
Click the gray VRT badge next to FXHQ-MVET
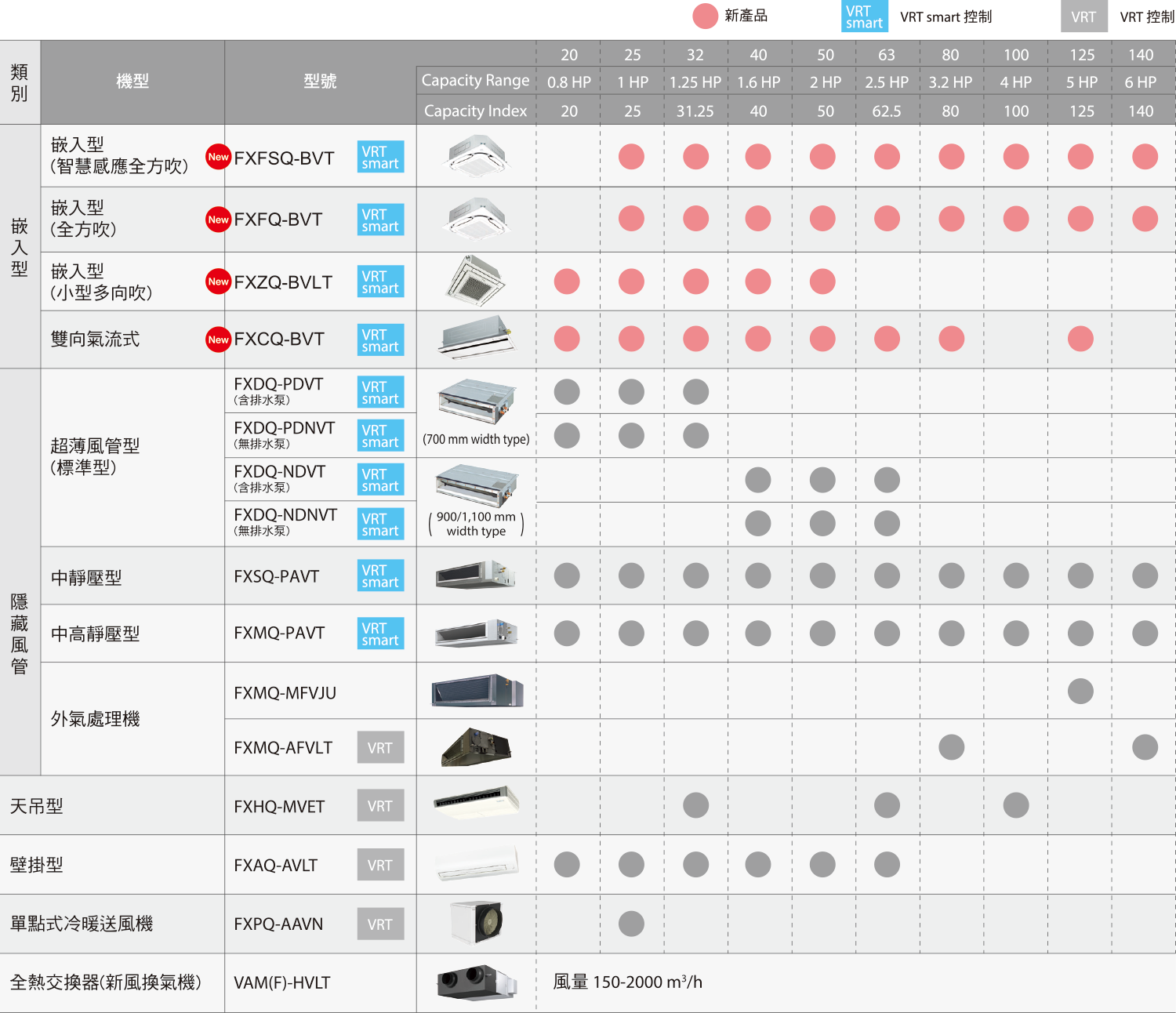tap(380, 806)
